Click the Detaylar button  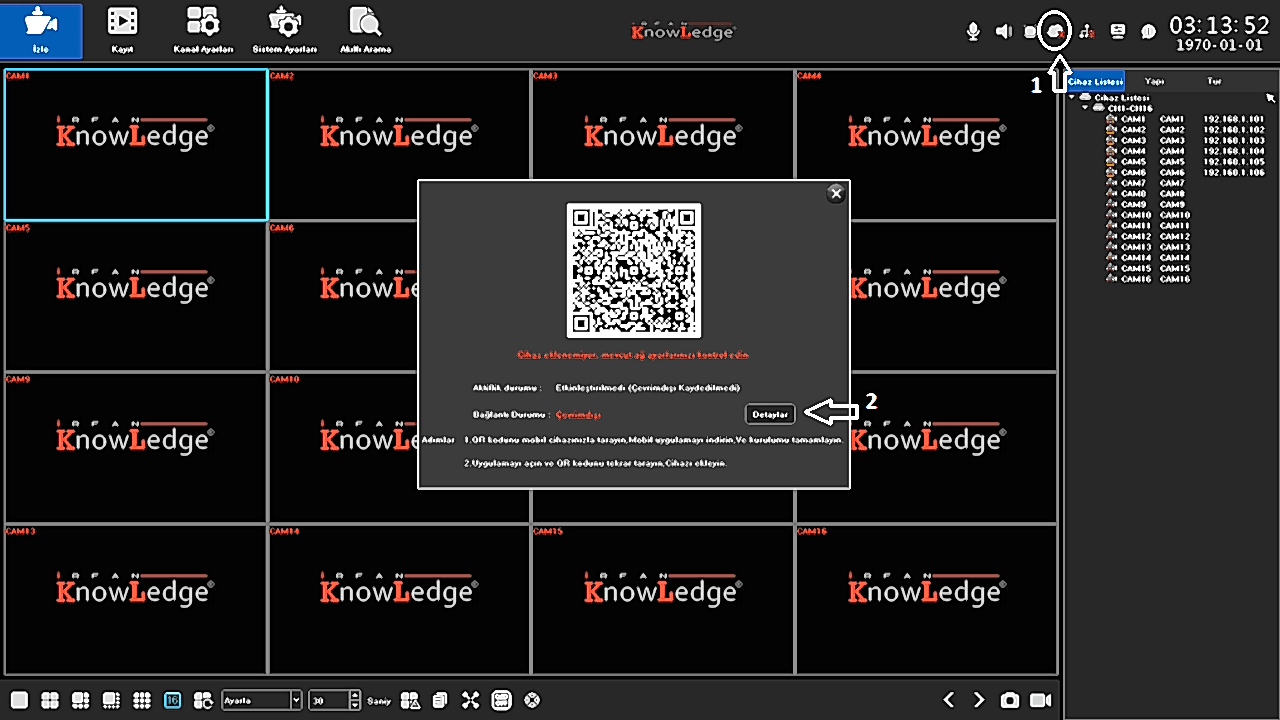coord(770,414)
